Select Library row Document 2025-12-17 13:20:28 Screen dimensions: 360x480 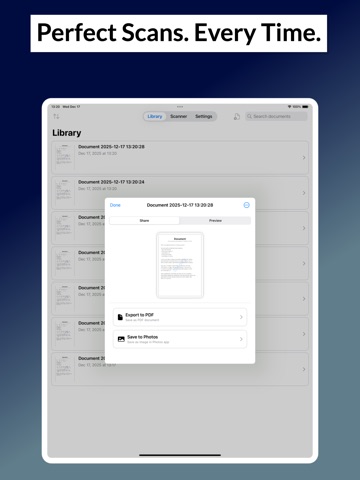click(180, 157)
